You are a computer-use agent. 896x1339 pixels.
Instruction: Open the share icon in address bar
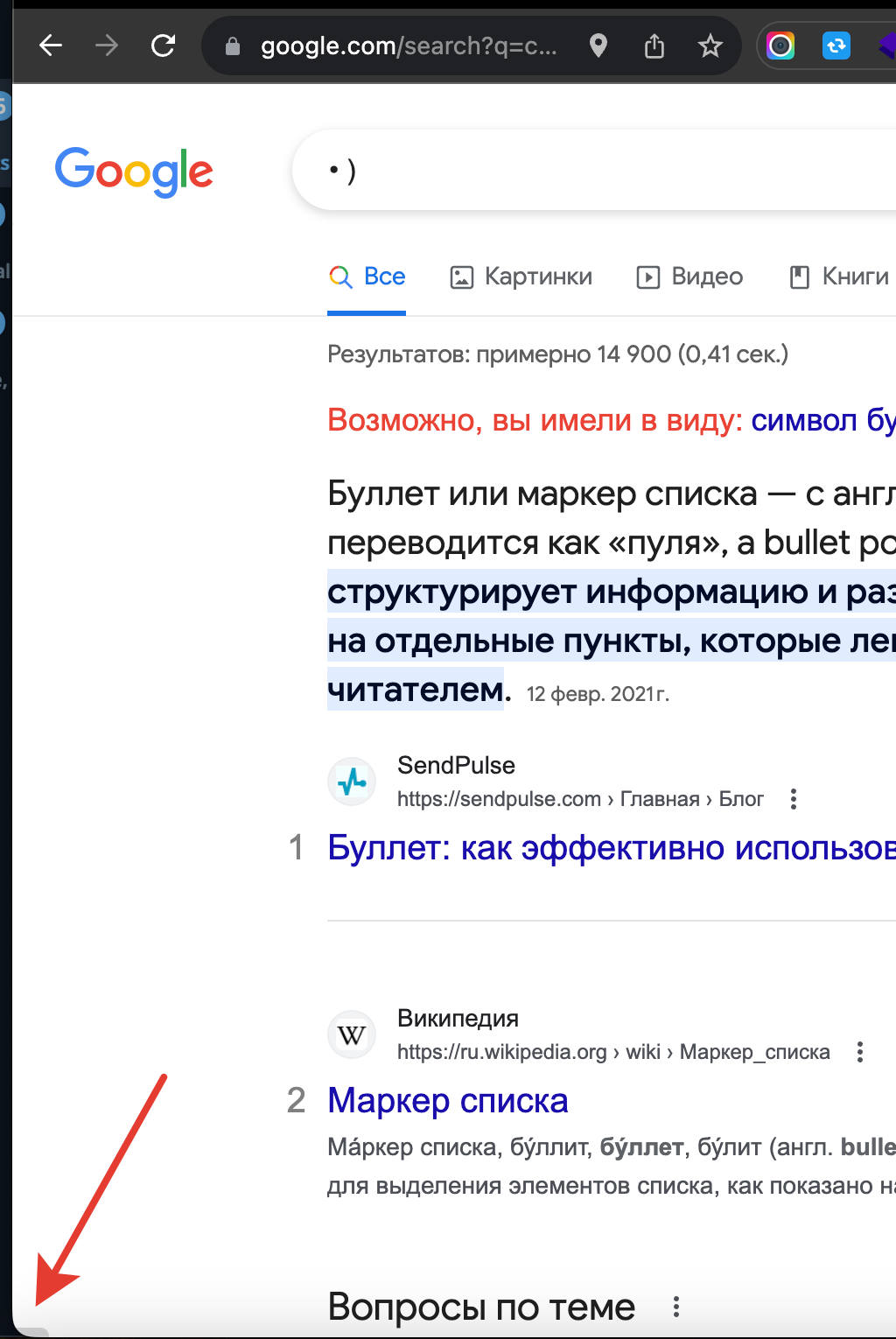[654, 46]
